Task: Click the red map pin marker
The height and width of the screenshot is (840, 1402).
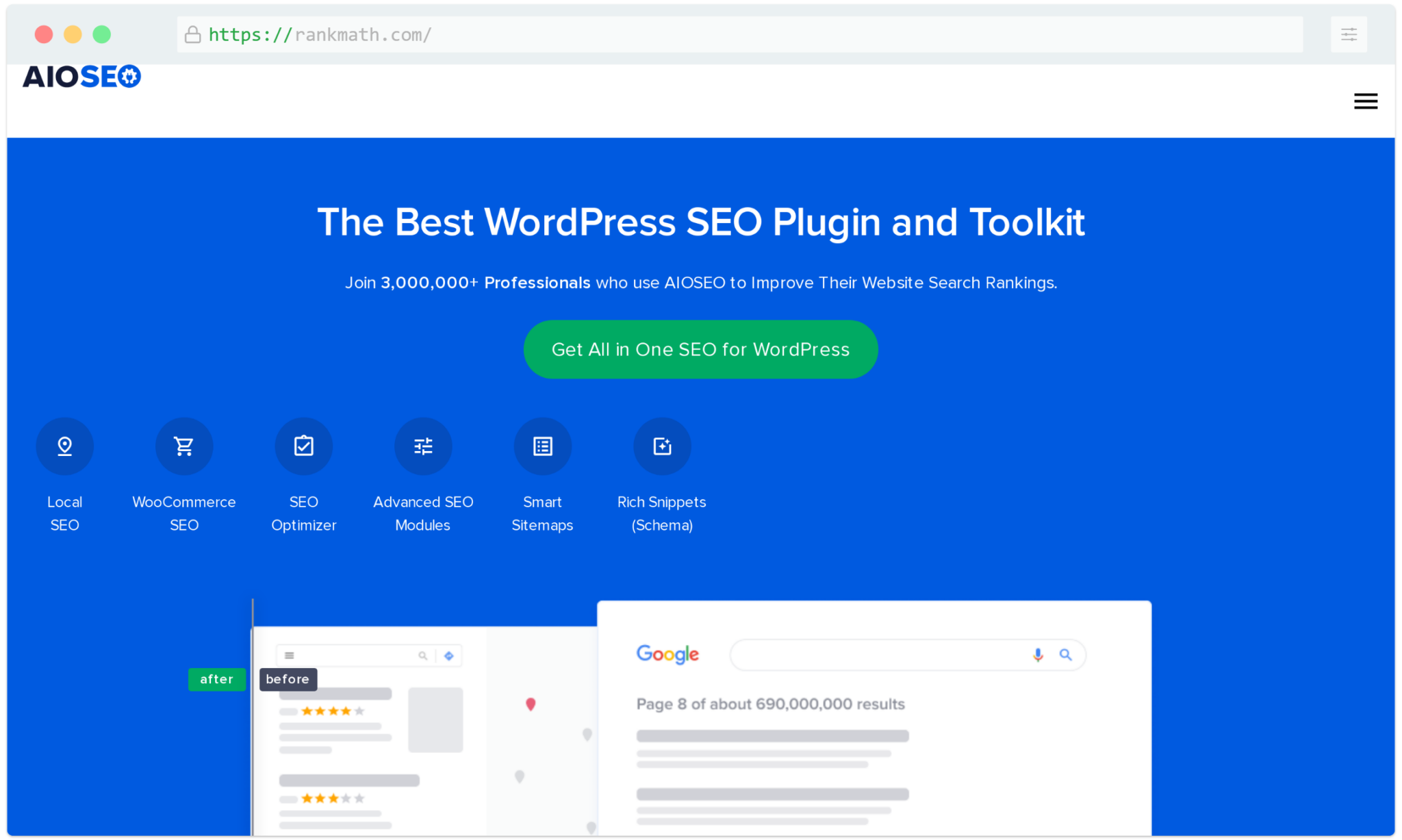Action: pyautogui.click(x=531, y=704)
